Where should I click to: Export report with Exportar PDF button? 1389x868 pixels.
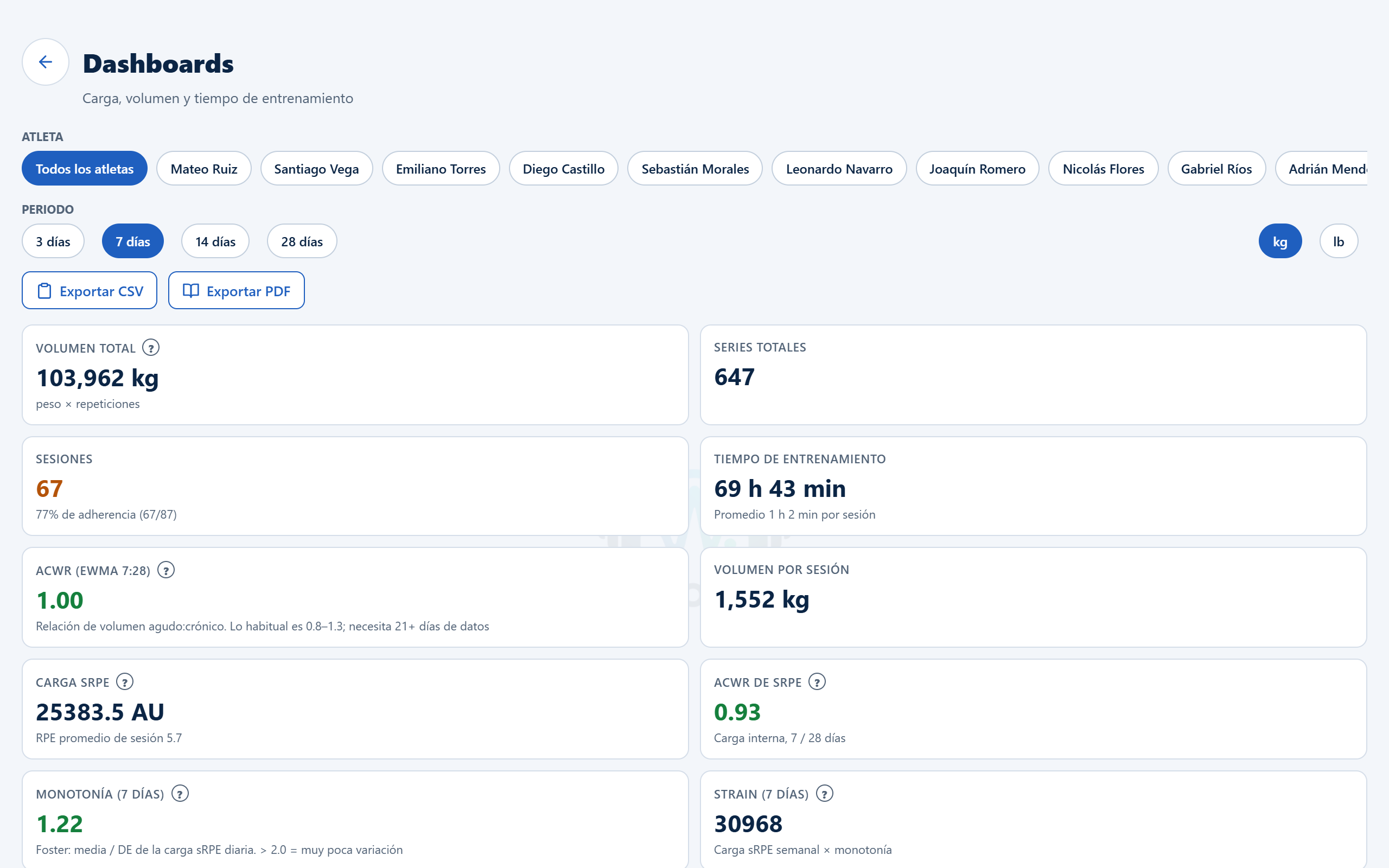pyautogui.click(x=237, y=290)
